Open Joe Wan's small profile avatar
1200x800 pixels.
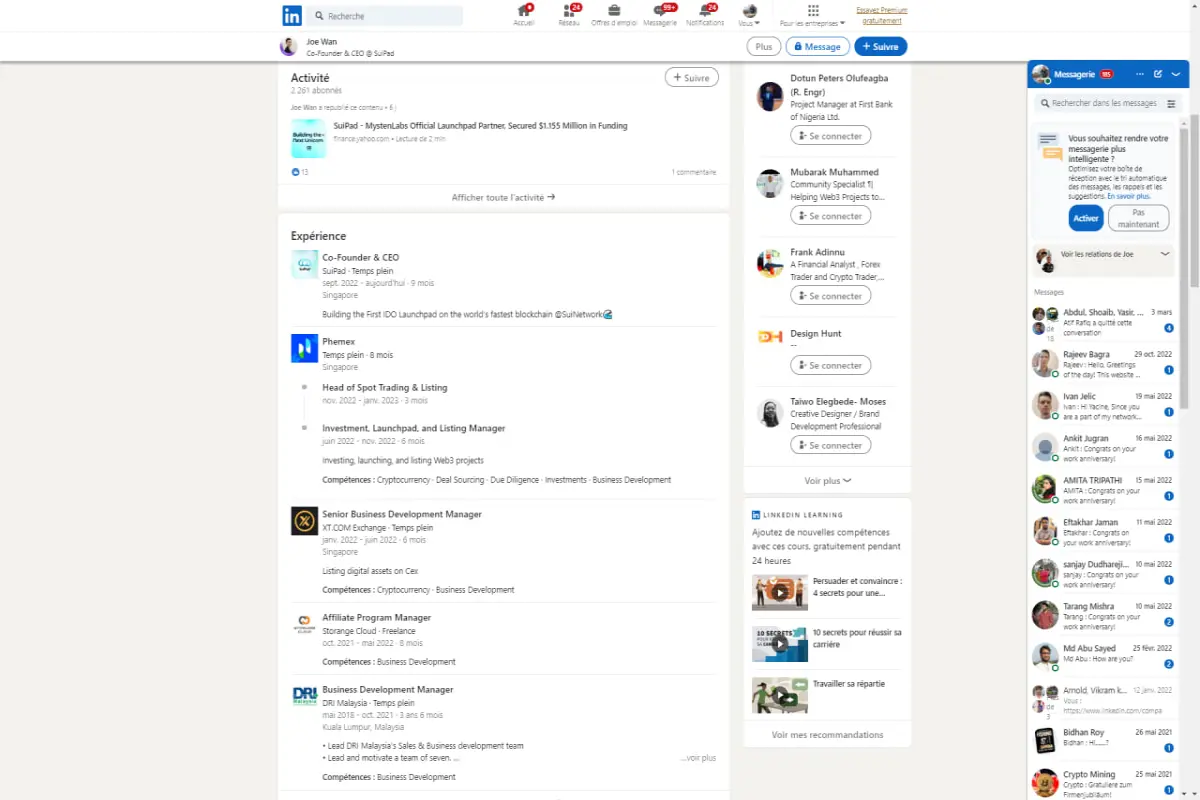coord(289,46)
